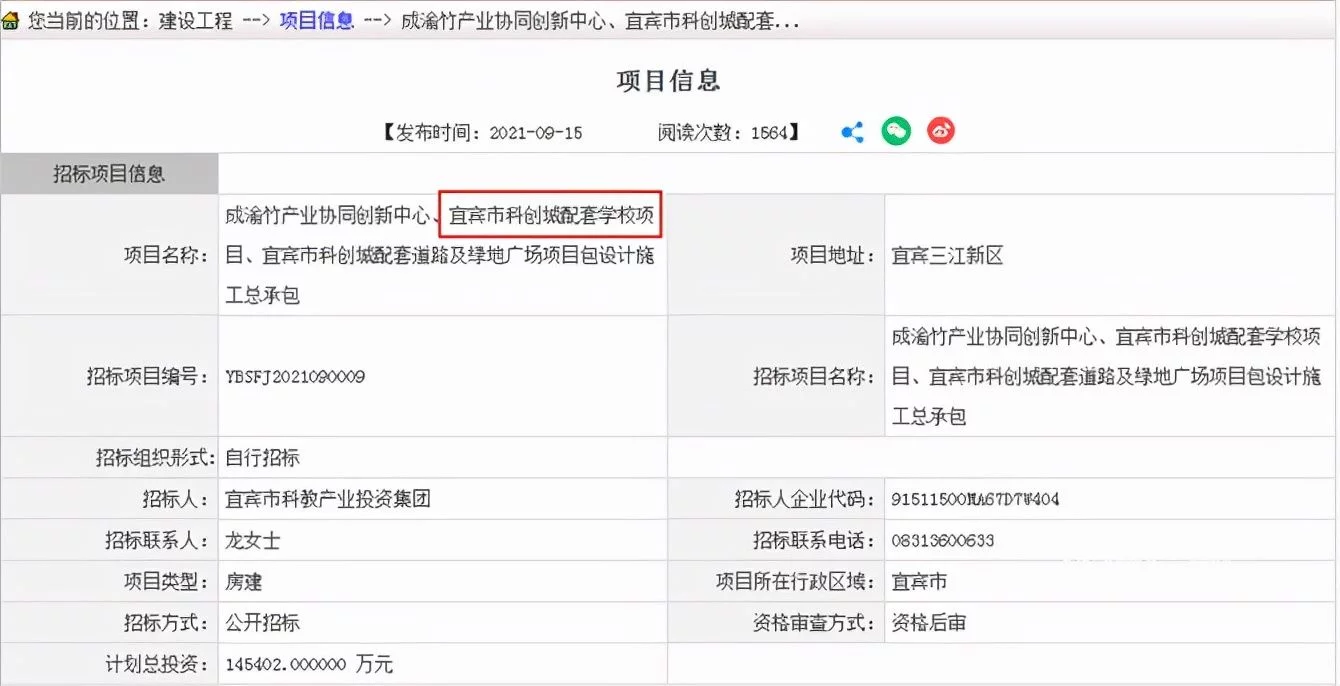Click the contact phone number 08313600633

(942, 540)
